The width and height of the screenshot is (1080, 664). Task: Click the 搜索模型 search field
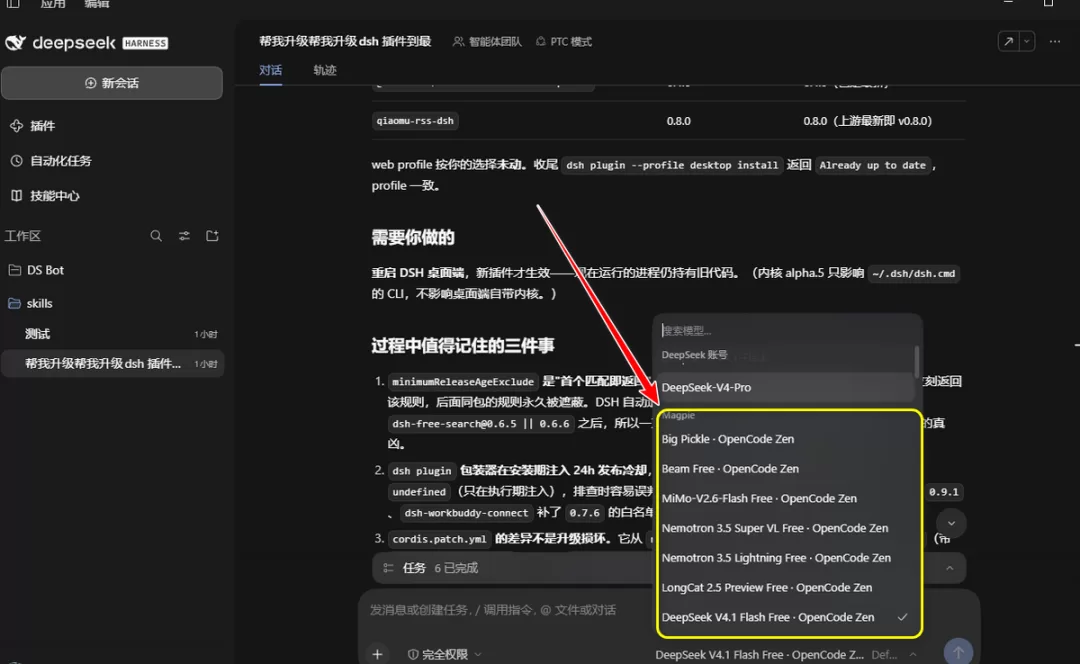[785, 331]
